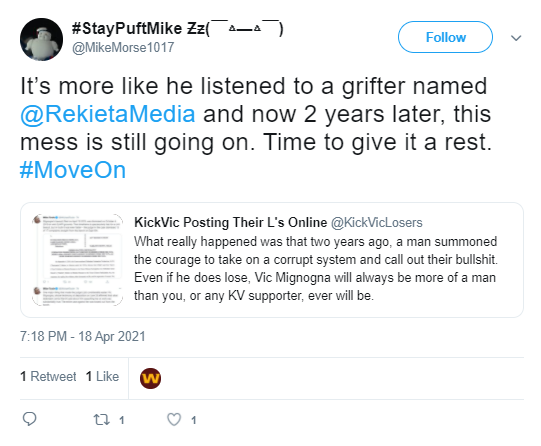Click the like count beside the heart
Image resolution: width=541 pixels, height=446 pixels.
pos(194,420)
